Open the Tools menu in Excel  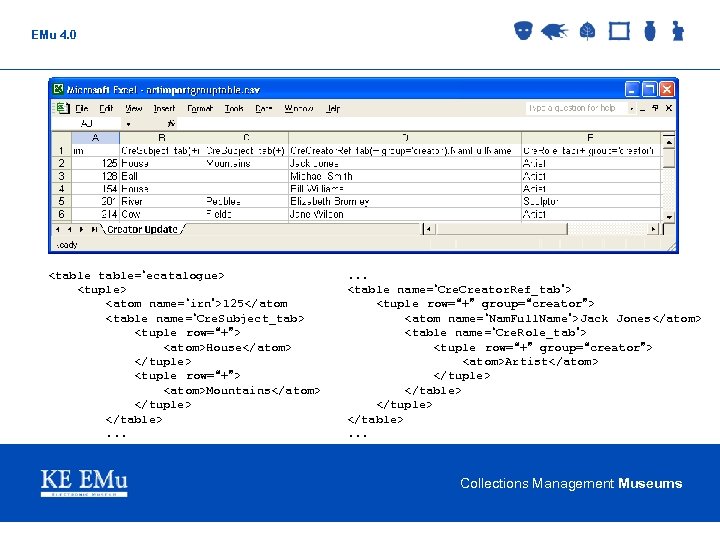click(x=234, y=108)
